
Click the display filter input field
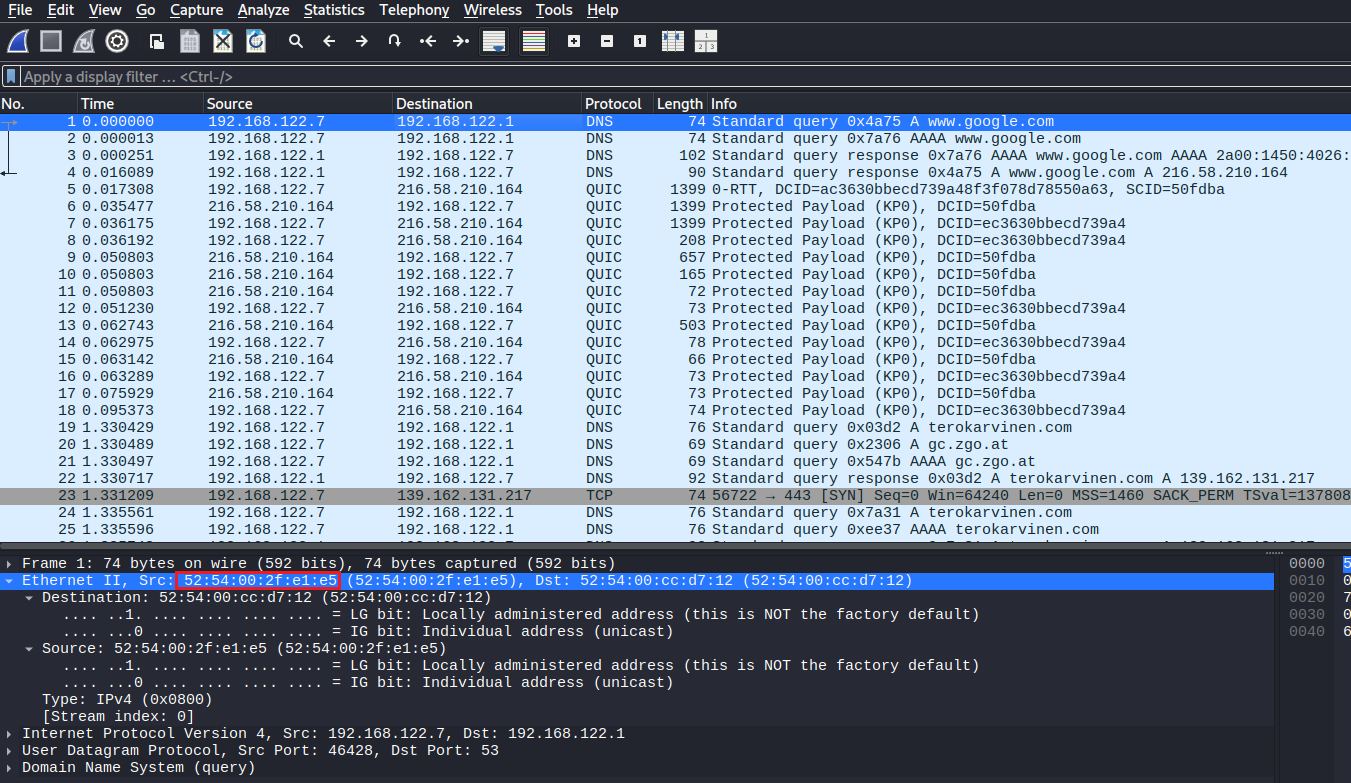click(600, 76)
